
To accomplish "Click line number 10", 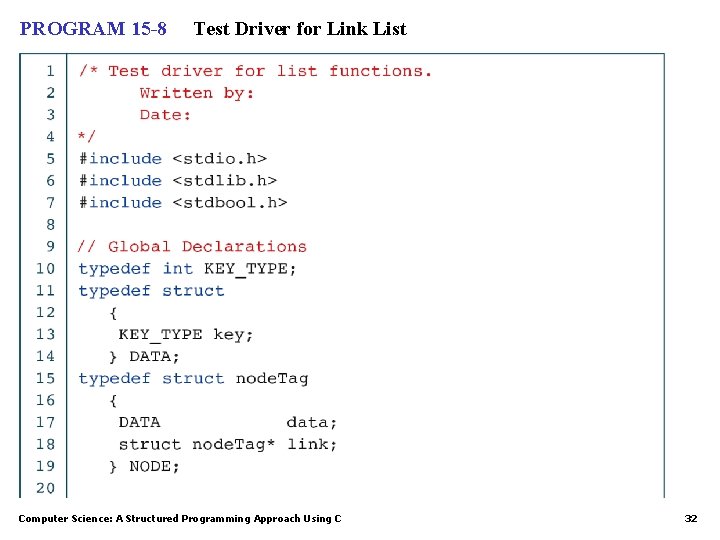I will (x=45, y=269).
